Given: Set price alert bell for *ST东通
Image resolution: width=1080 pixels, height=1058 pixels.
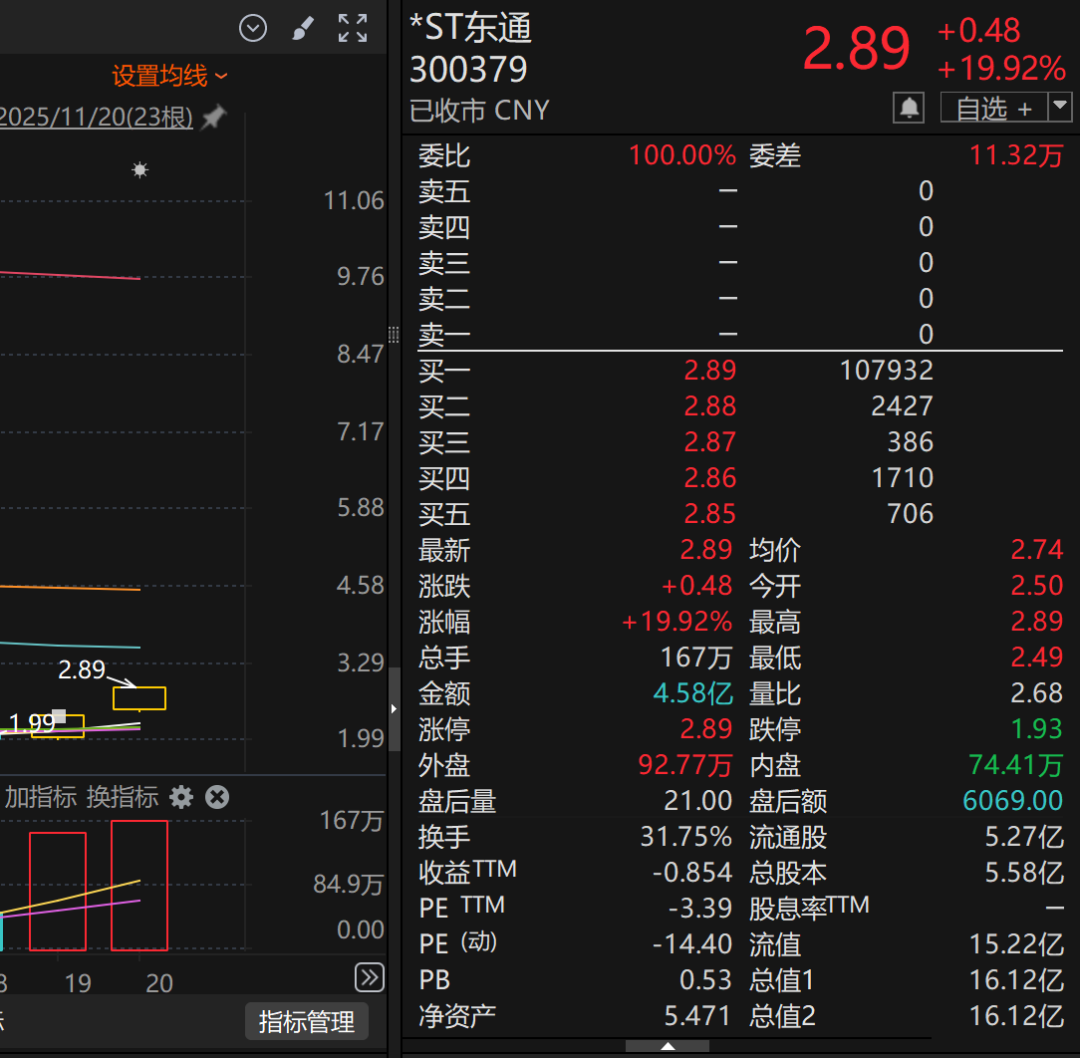Looking at the screenshot, I should click(x=908, y=108).
